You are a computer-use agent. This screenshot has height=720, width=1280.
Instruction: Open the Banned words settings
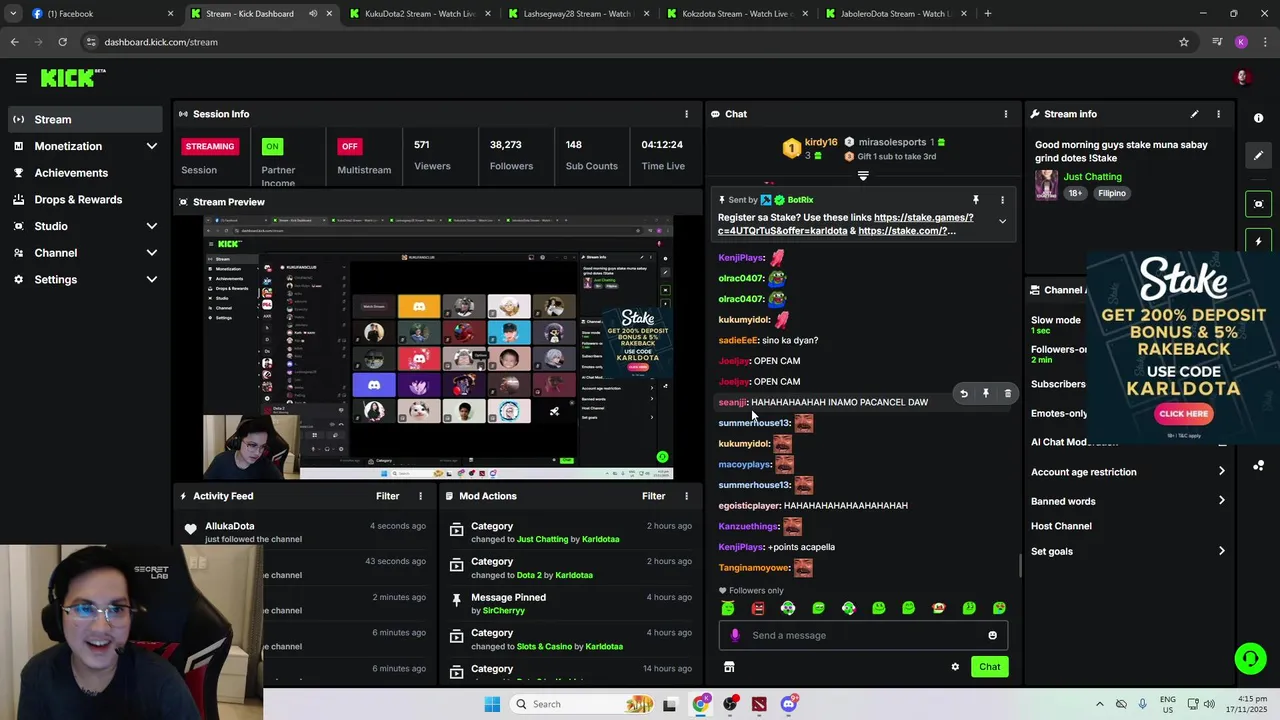tap(1128, 501)
